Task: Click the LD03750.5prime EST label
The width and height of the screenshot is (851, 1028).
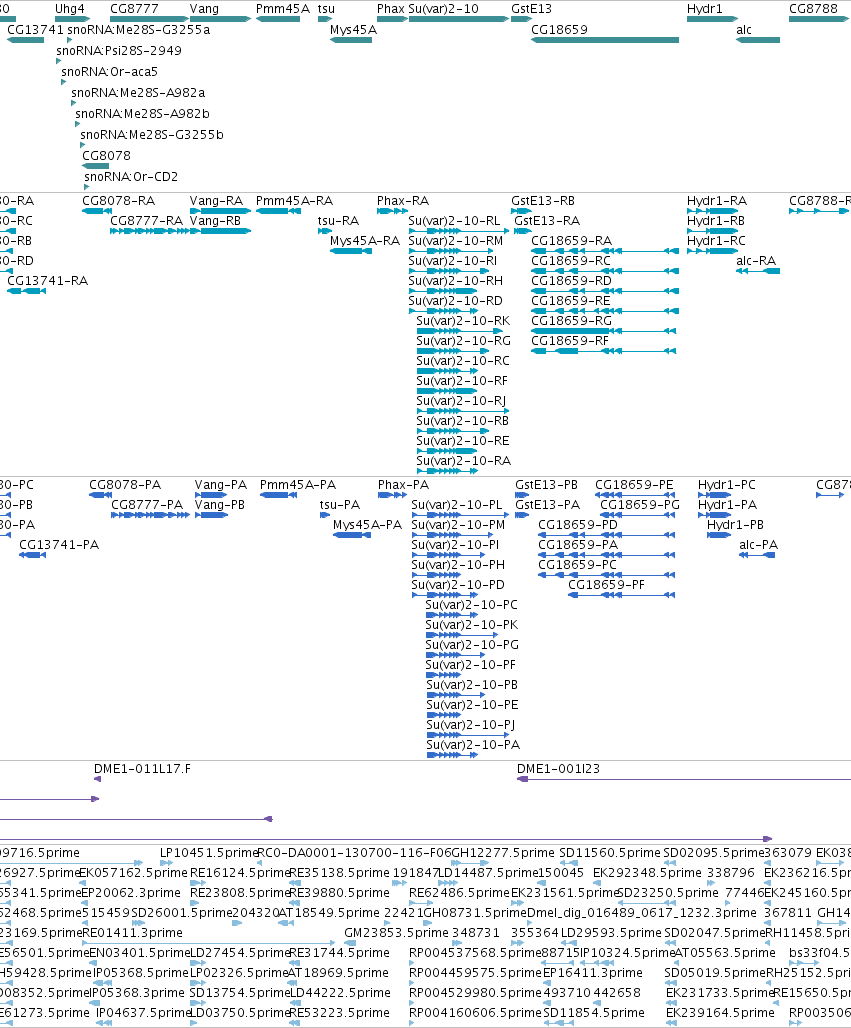Action: click(239, 1013)
